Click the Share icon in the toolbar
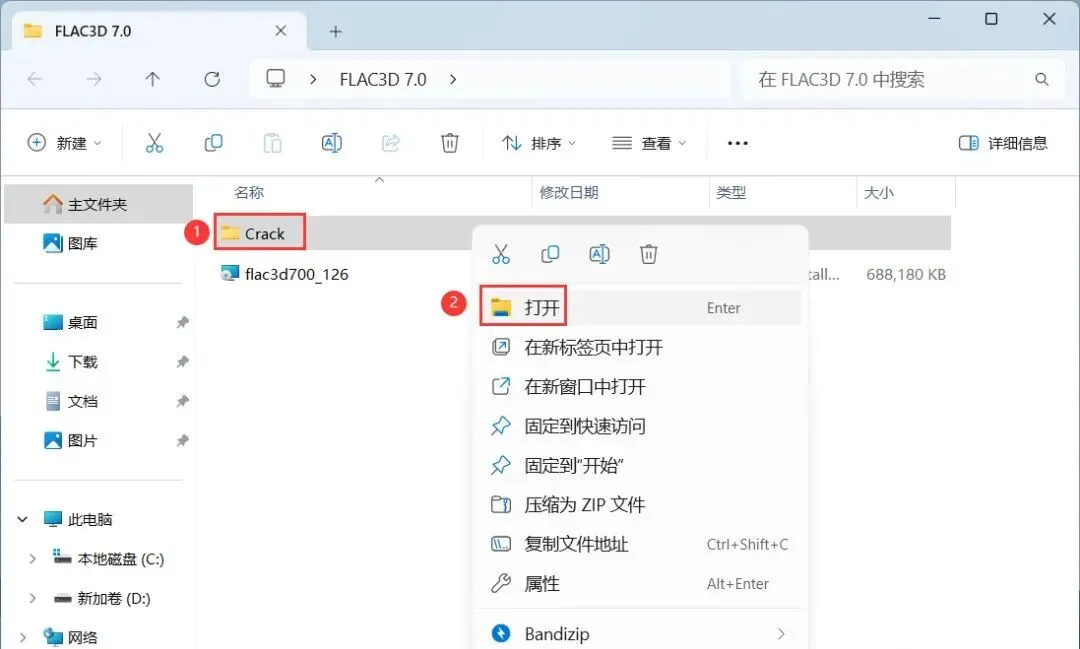 (x=391, y=143)
